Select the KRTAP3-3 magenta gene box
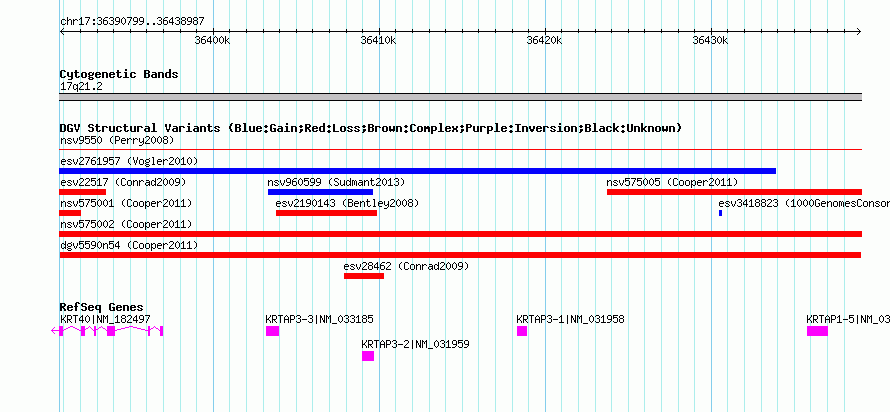 272,331
